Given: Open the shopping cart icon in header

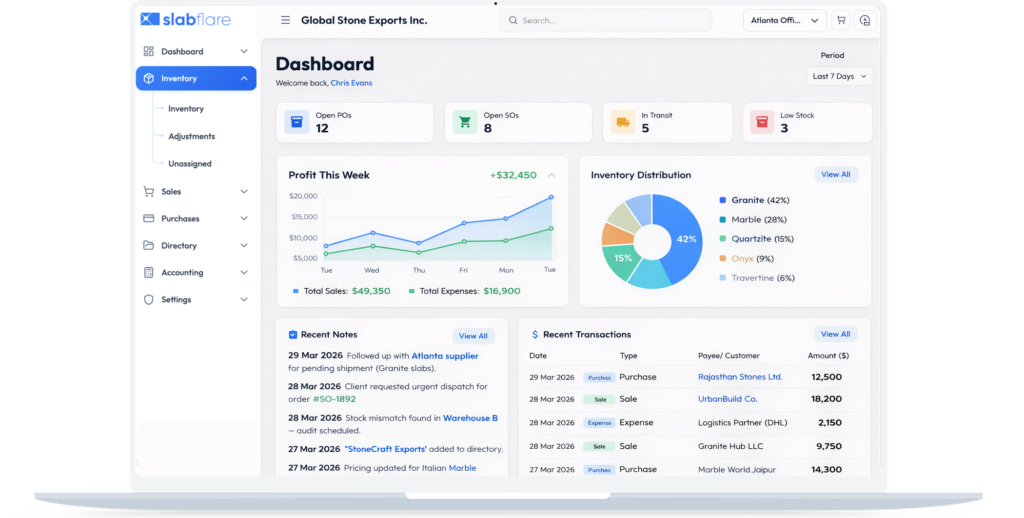Looking at the screenshot, I should tap(841, 20).
